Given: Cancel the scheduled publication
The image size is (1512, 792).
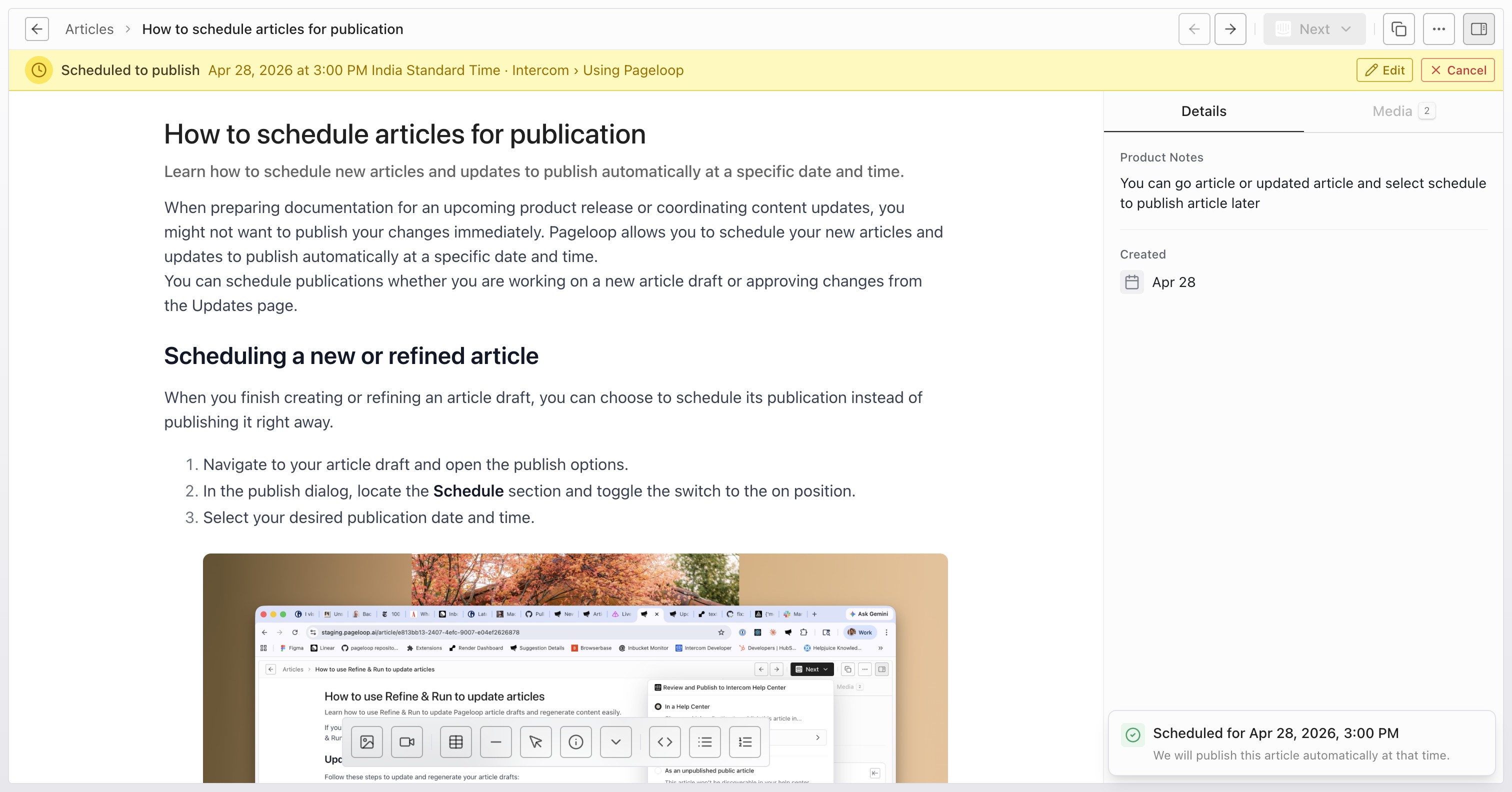Looking at the screenshot, I should click(x=1457, y=70).
